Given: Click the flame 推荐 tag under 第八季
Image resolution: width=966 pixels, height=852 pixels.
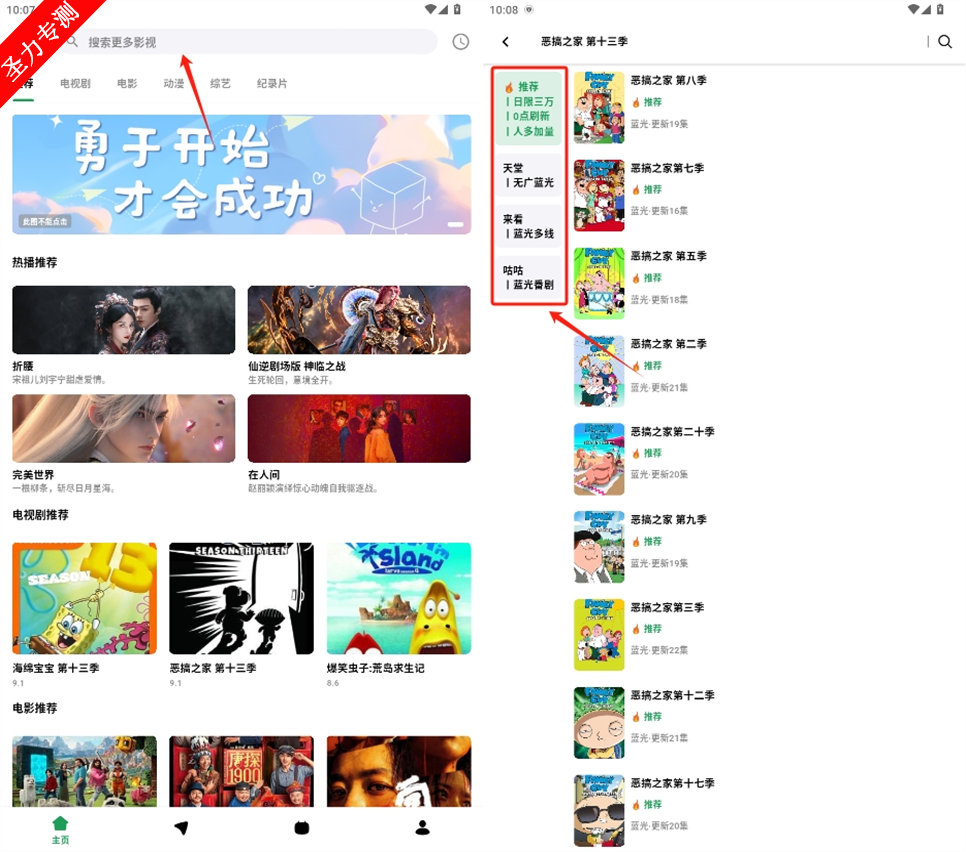Looking at the screenshot, I should tap(647, 102).
